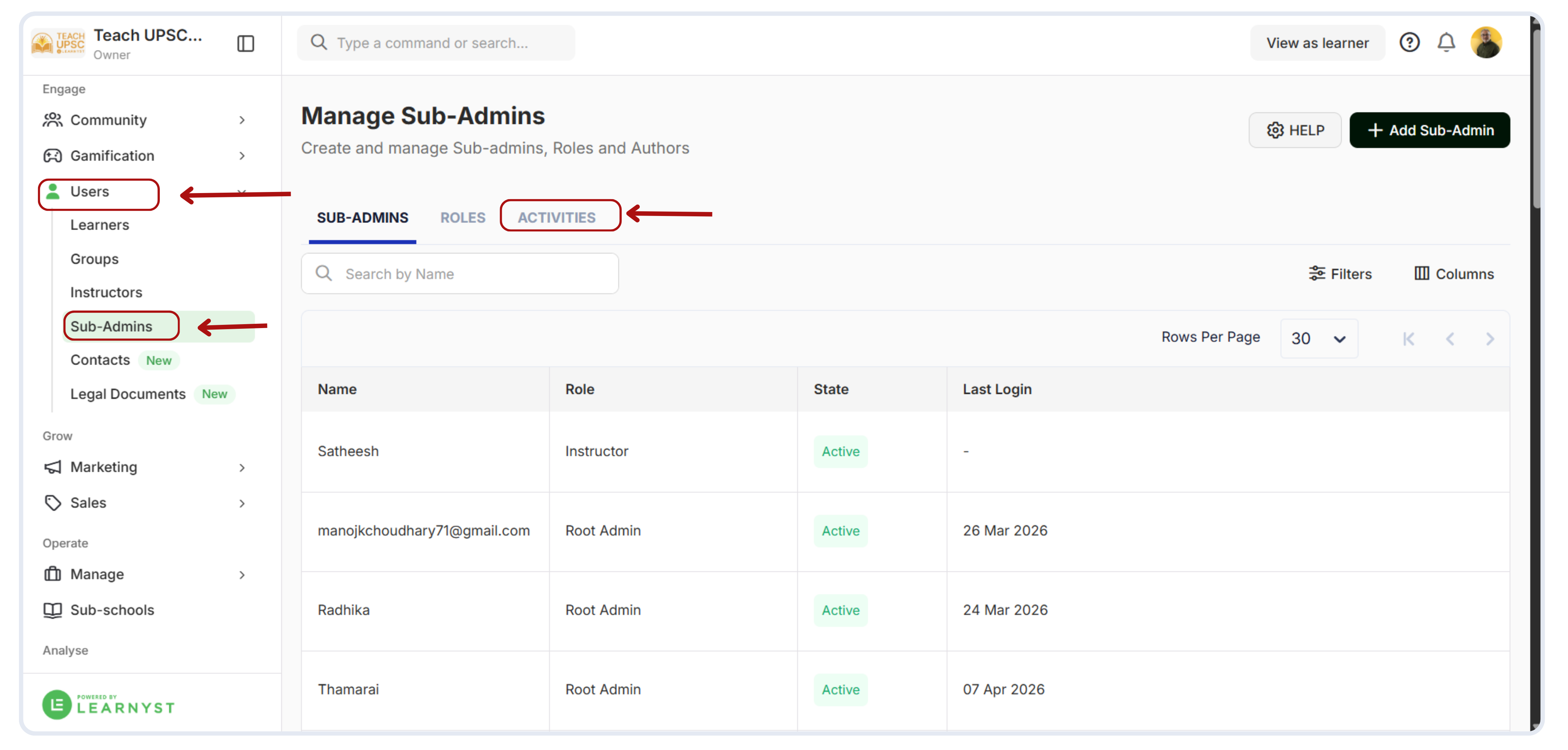The image size is (1568, 750).
Task: Expand the Sales menu chevron
Action: (242, 504)
